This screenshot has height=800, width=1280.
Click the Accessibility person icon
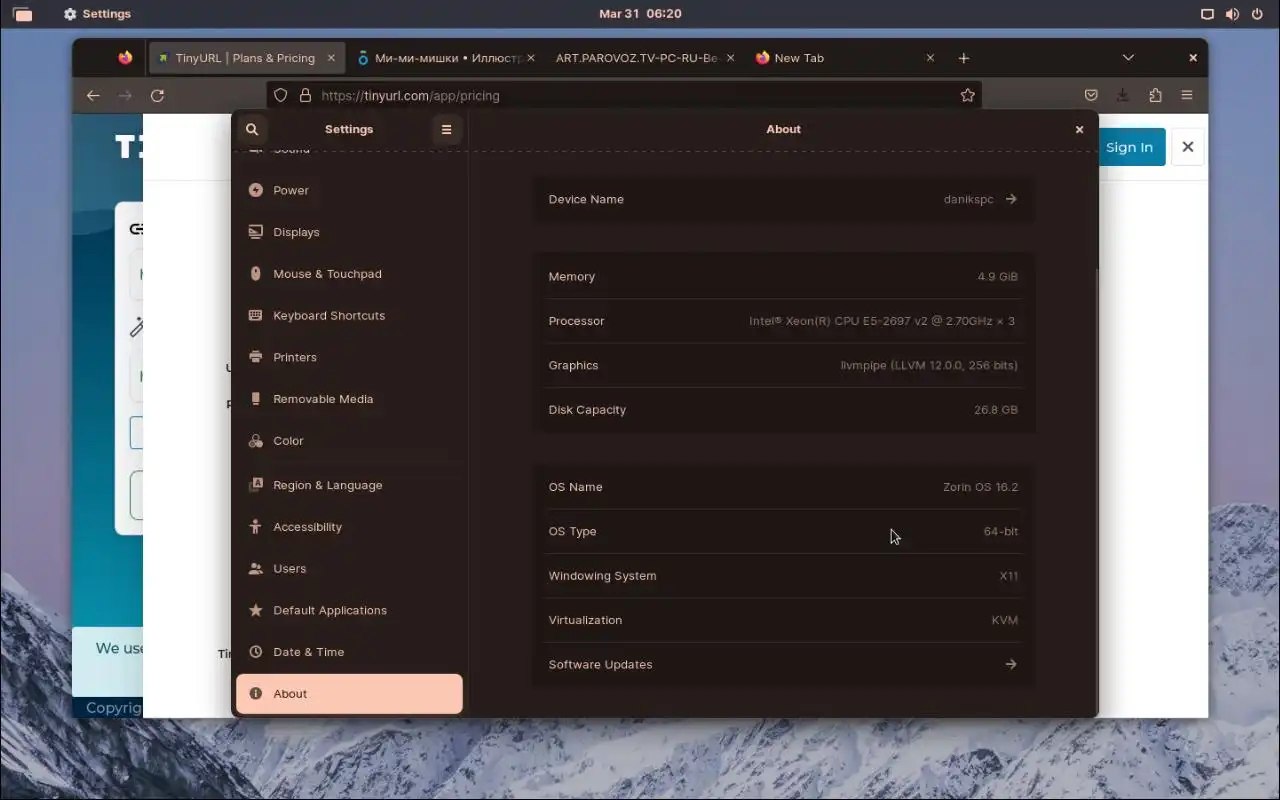coord(255,527)
